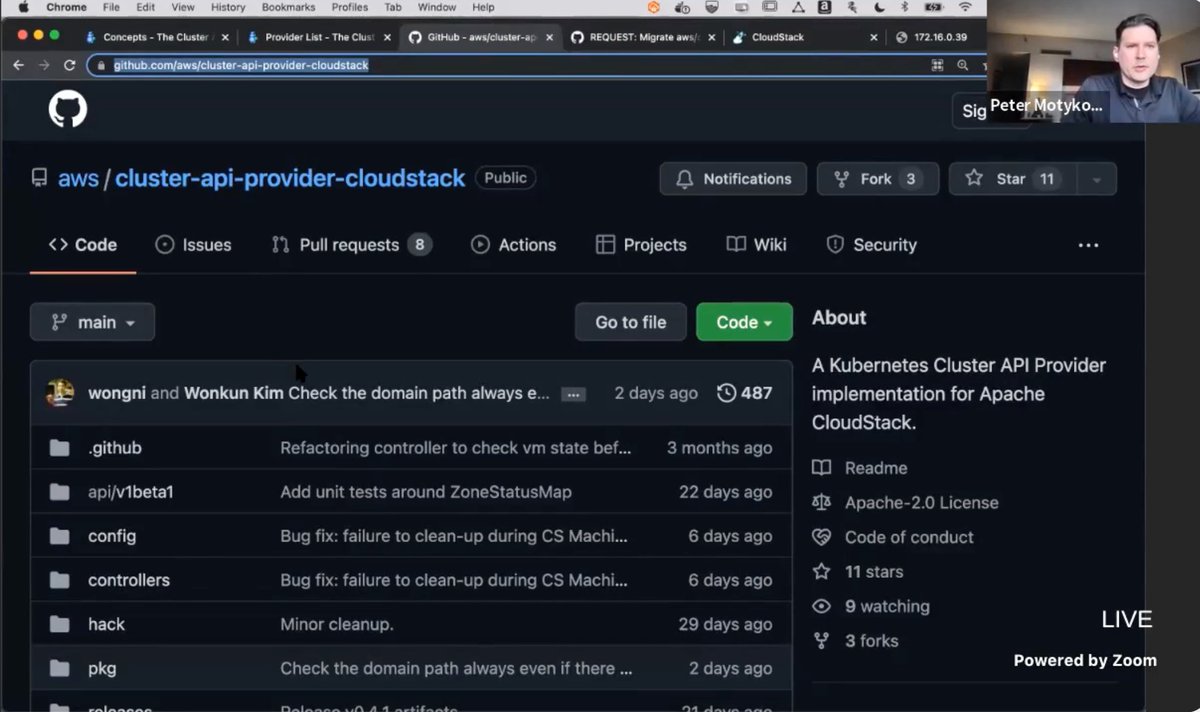Click the wongni commit author avatar

60,393
